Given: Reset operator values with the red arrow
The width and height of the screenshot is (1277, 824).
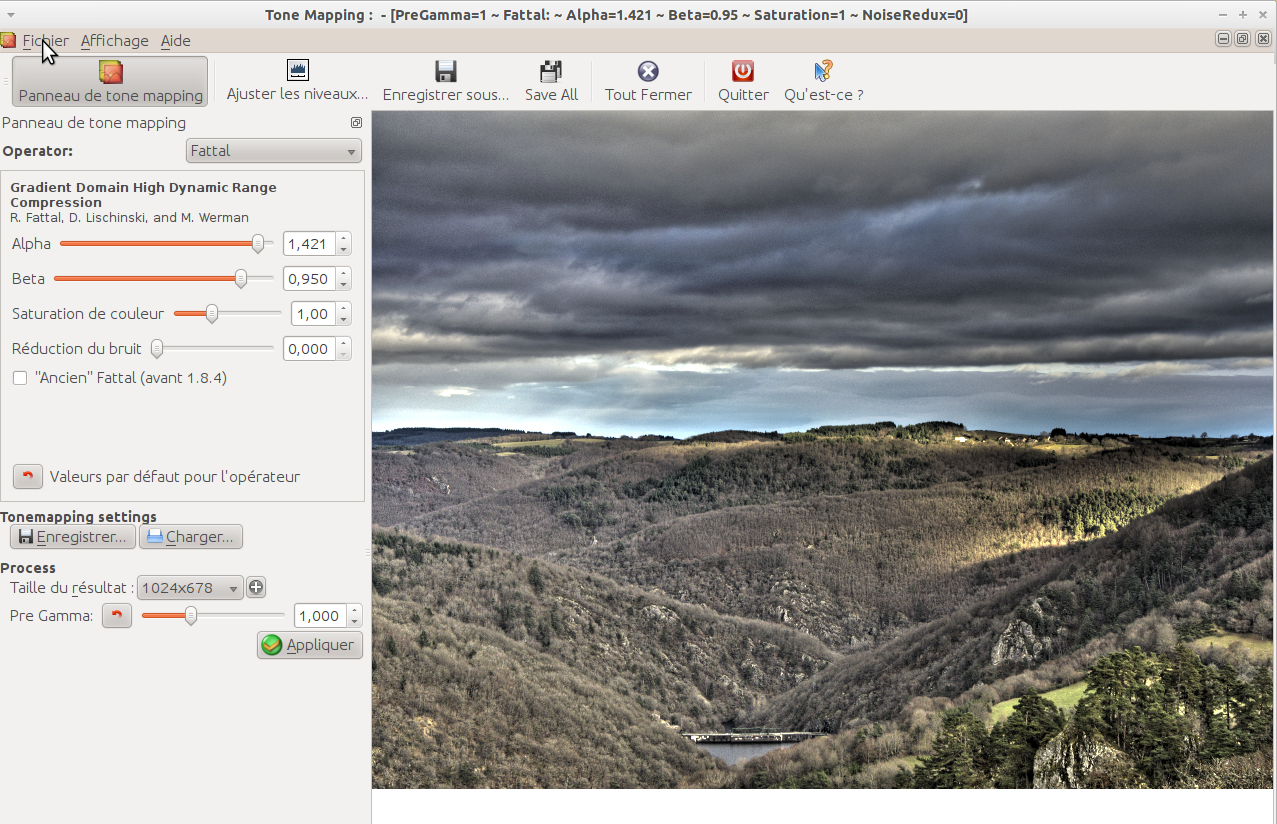Looking at the screenshot, I should click(x=28, y=476).
